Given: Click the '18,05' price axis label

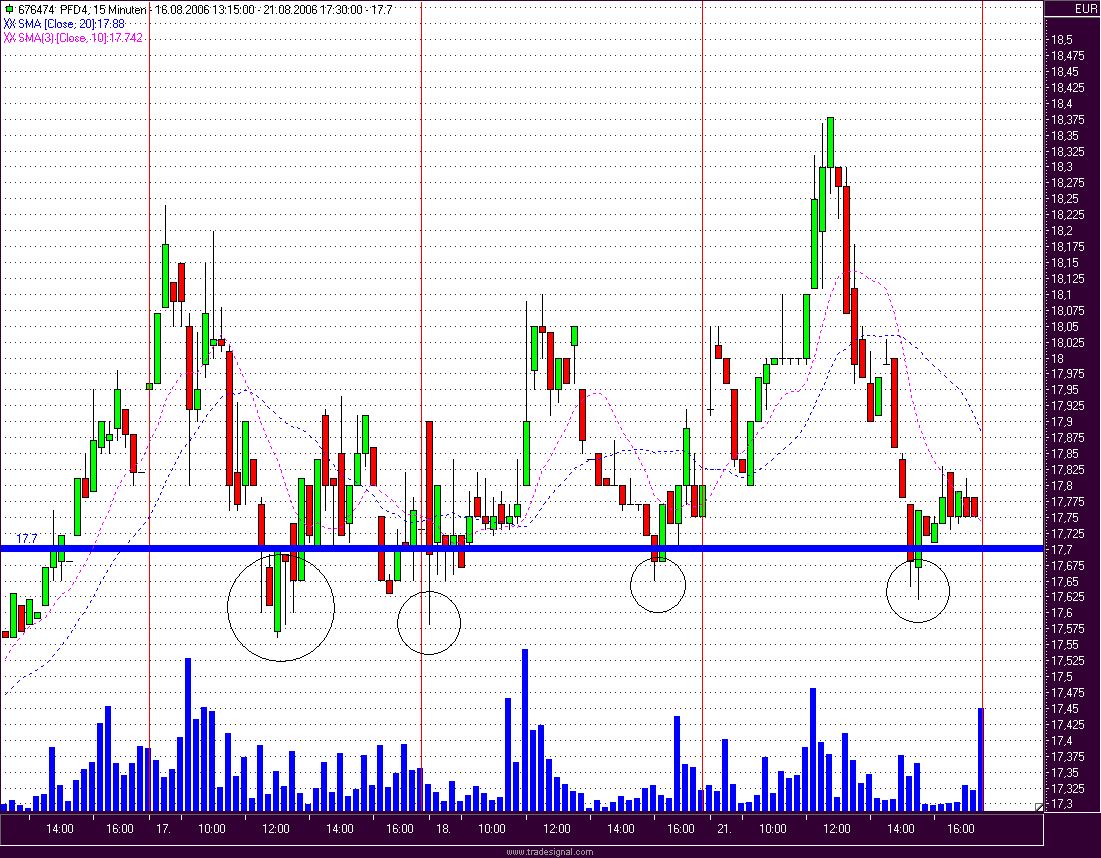Looking at the screenshot, I should (x=1064, y=326).
